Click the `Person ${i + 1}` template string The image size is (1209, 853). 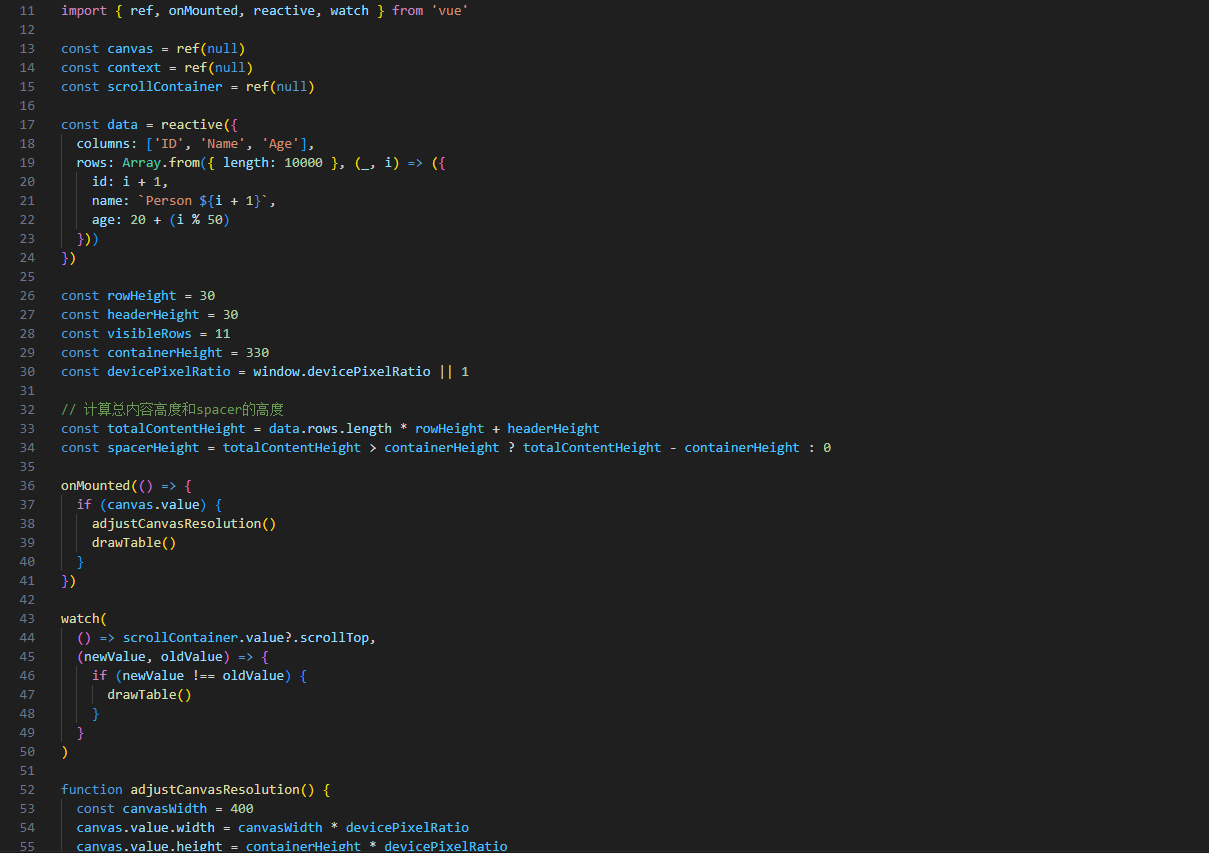(x=204, y=200)
